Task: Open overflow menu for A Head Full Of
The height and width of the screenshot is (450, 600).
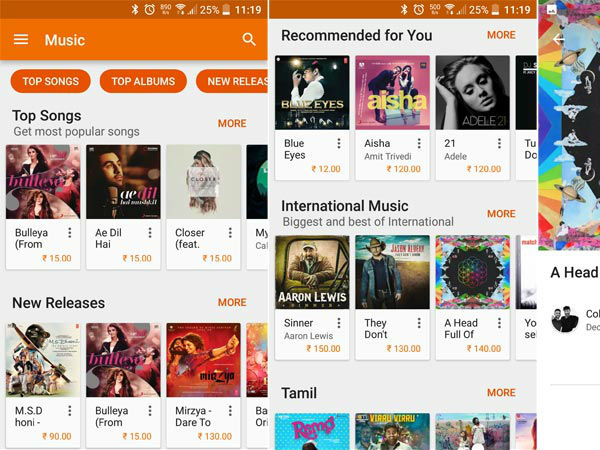Action: click(x=499, y=323)
